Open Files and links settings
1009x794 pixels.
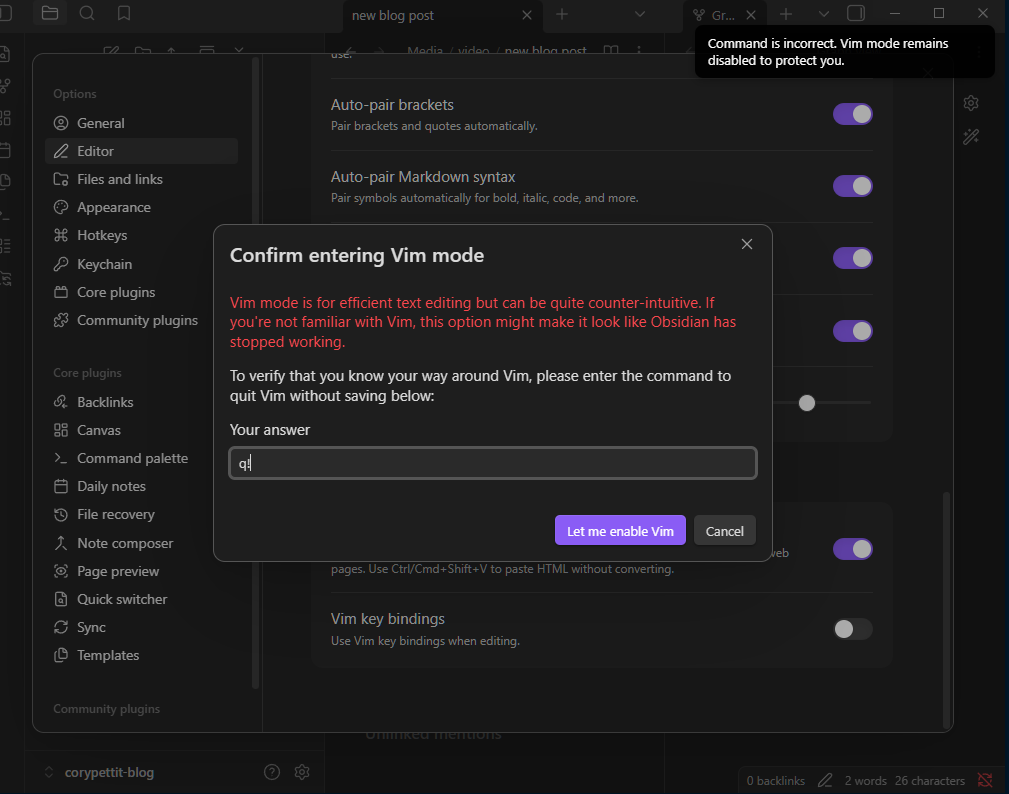click(142, 179)
